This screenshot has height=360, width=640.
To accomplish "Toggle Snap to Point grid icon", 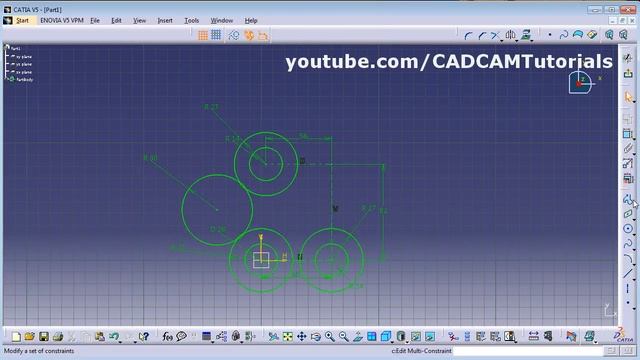I will tap(216, 36).
